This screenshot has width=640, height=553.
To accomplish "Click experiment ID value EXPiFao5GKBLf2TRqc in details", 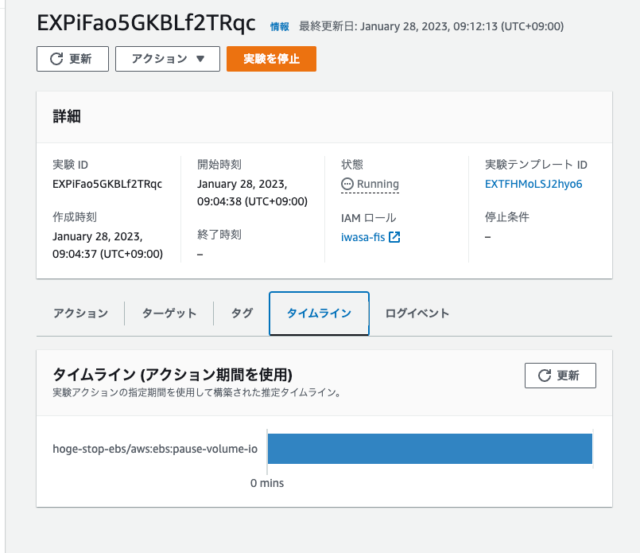I will point(107,184).
